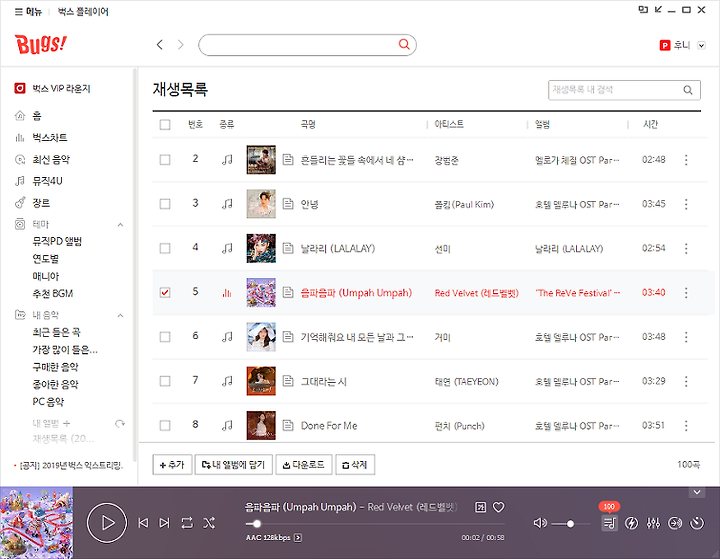Click the lightning bolt icon in player bar
The width and height of the screenshot is (720, 559).
tap(631, 523)
